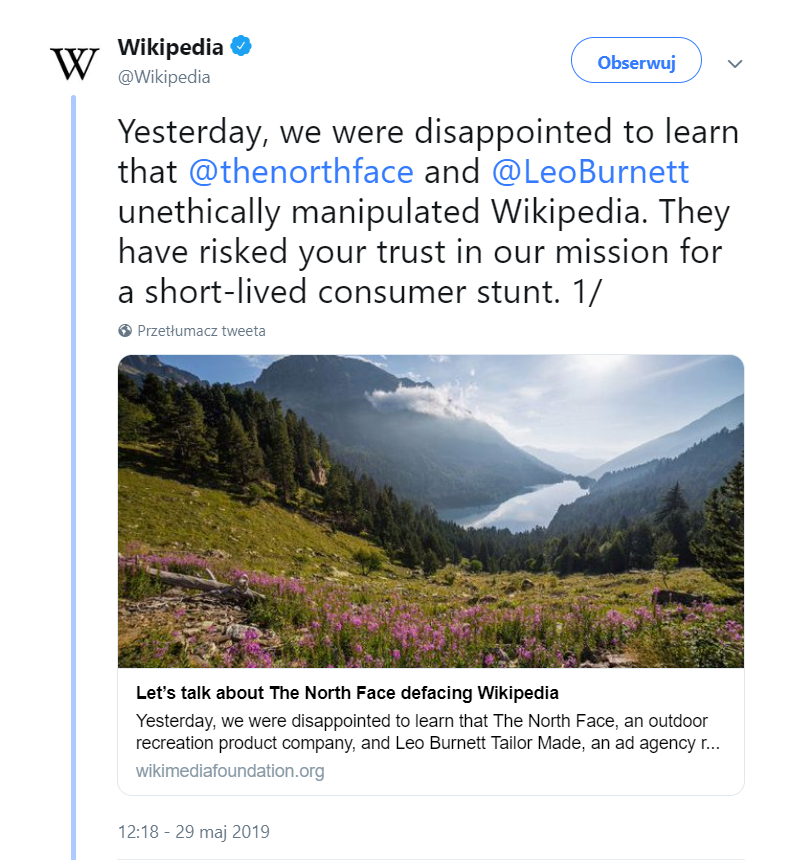
Task: Open the wikimediafoundation.org domain link
Action: point(230,771)
